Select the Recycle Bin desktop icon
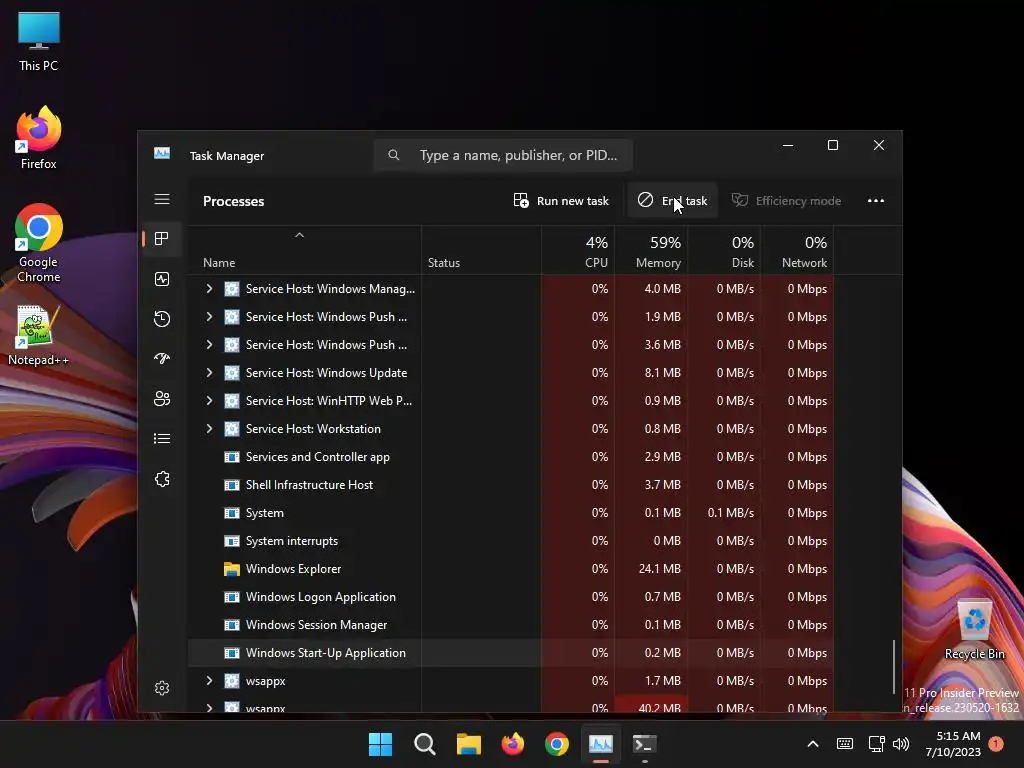The image size is (1024, 768). (974, 630)
